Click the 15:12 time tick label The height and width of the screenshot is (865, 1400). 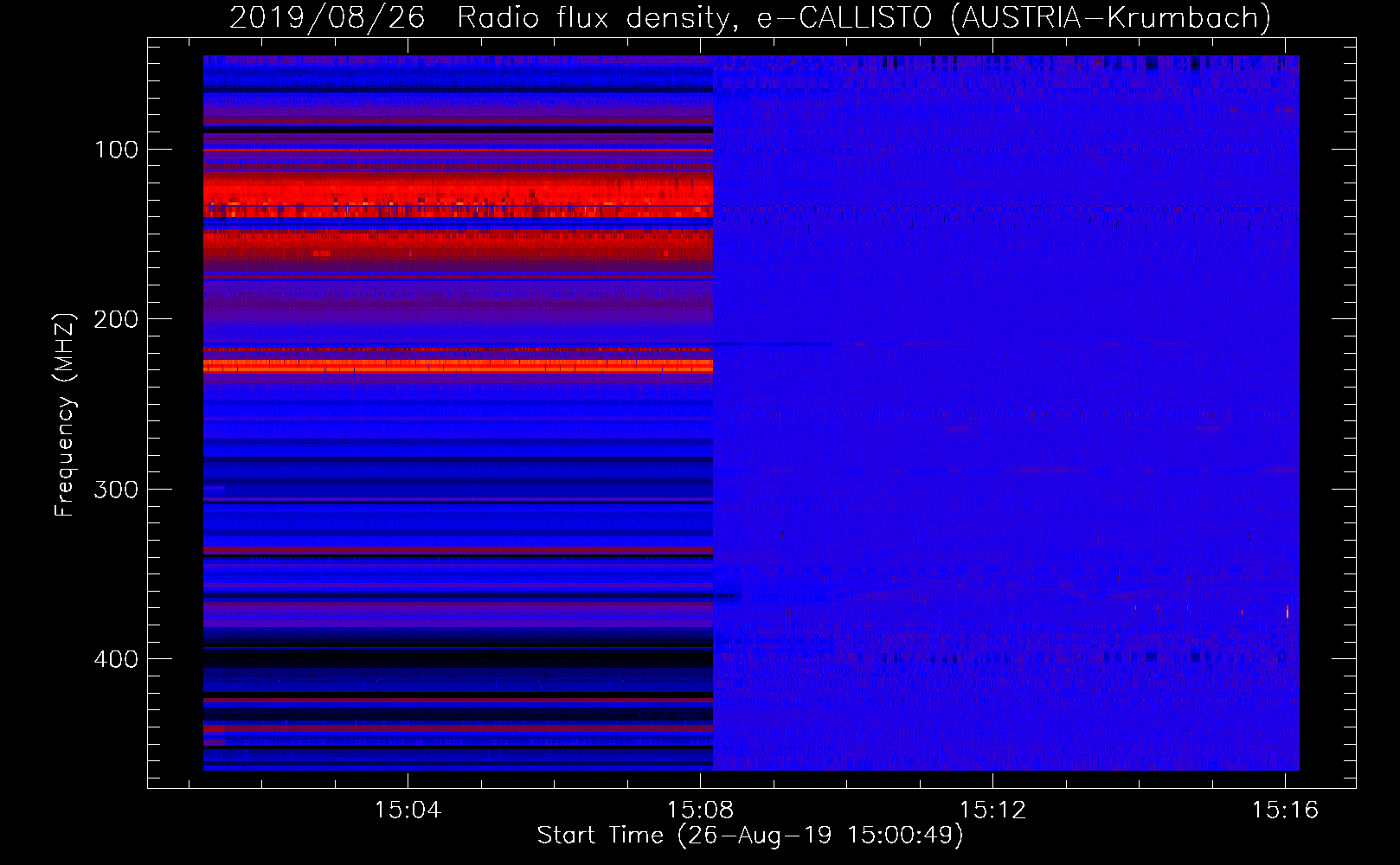coord(992,810)
